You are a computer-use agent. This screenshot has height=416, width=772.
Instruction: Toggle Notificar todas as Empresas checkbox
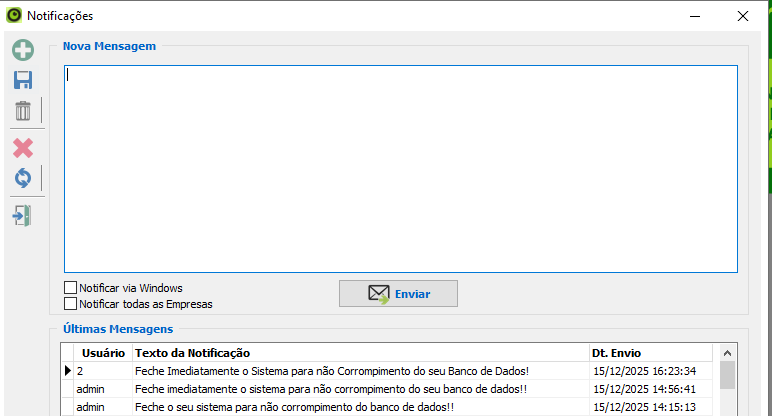click(71, 304)
